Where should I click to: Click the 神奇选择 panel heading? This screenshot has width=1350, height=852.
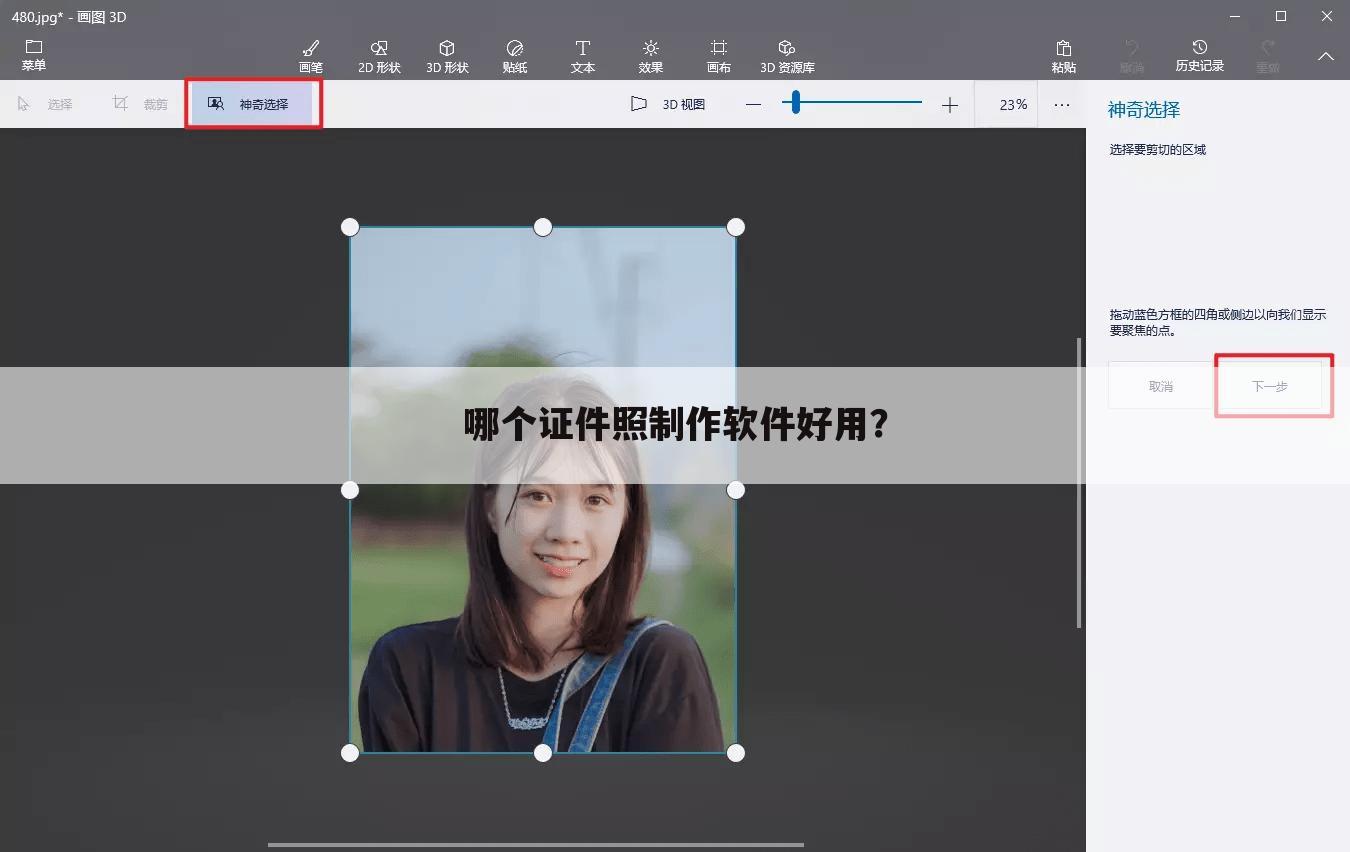click(1144, 110)
